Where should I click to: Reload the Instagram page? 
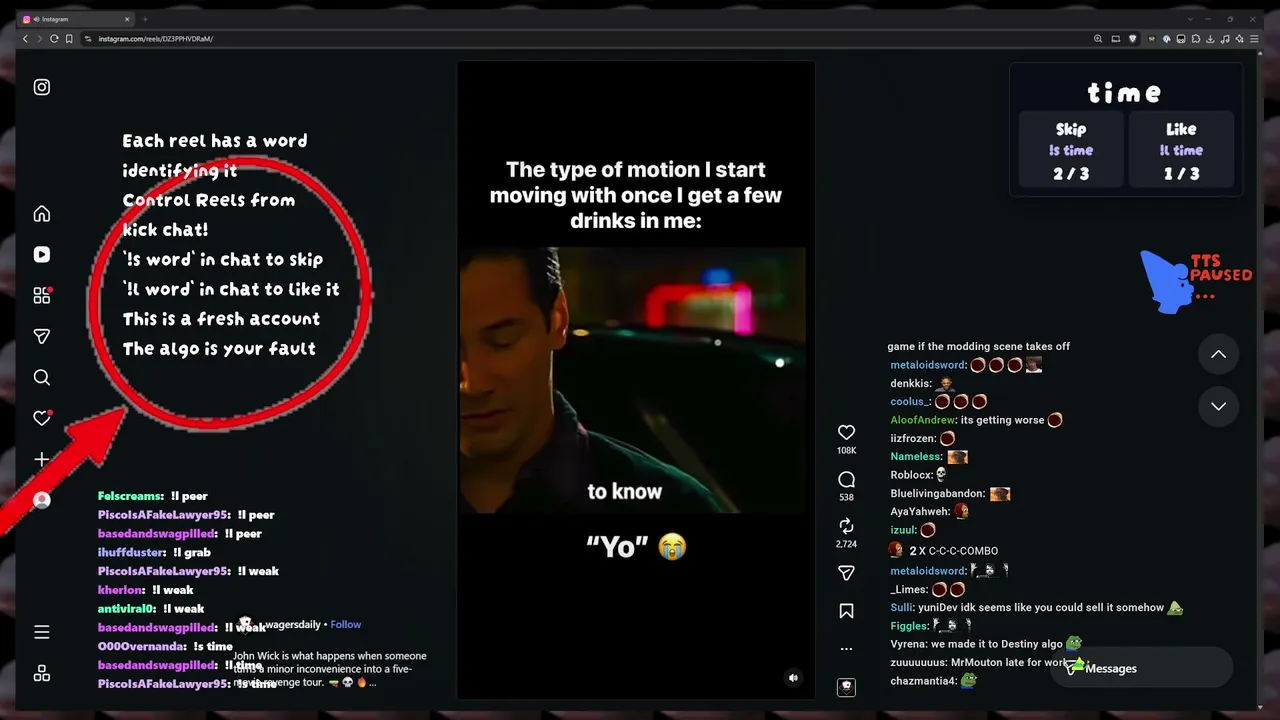54,39
